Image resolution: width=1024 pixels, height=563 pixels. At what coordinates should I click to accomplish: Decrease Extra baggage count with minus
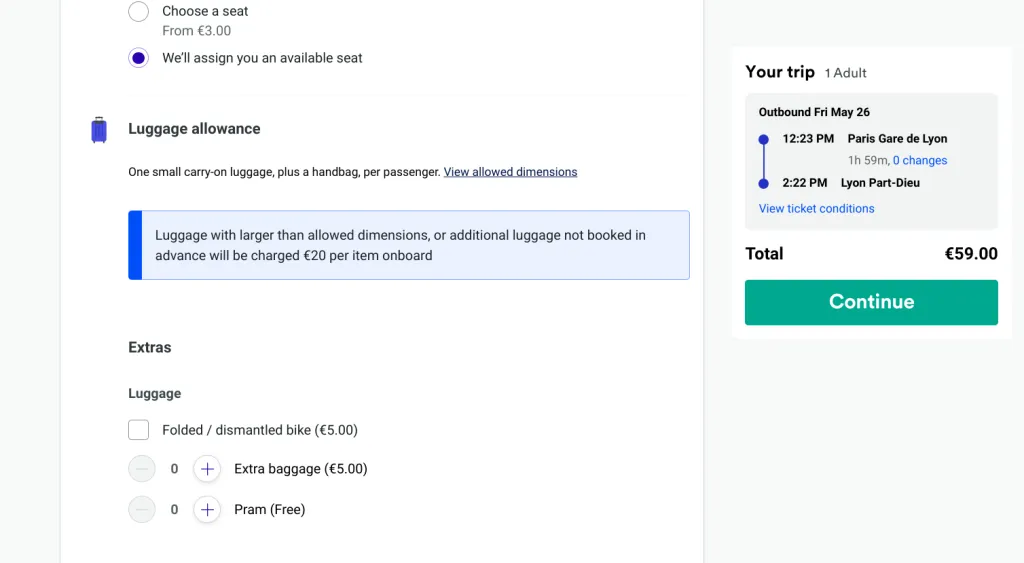click(142, 469)
